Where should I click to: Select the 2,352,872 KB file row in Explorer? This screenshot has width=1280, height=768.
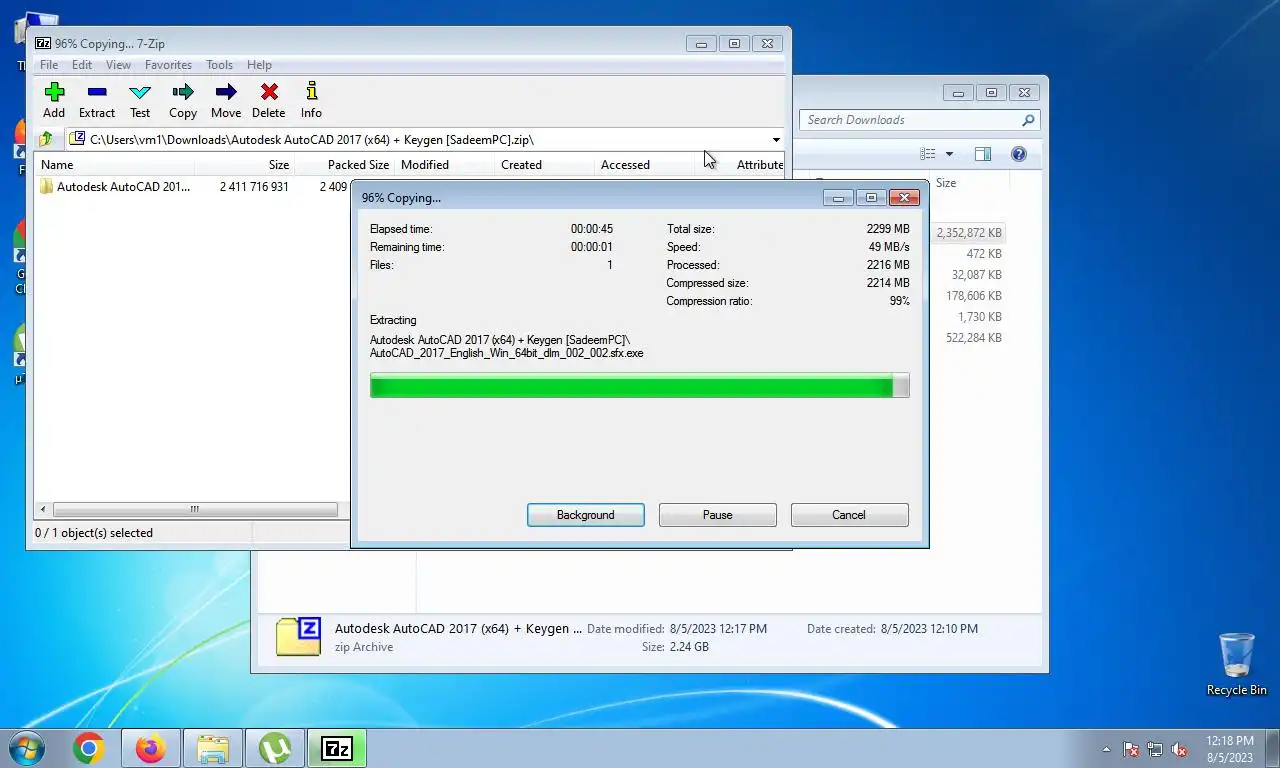(x=968, y=233)
